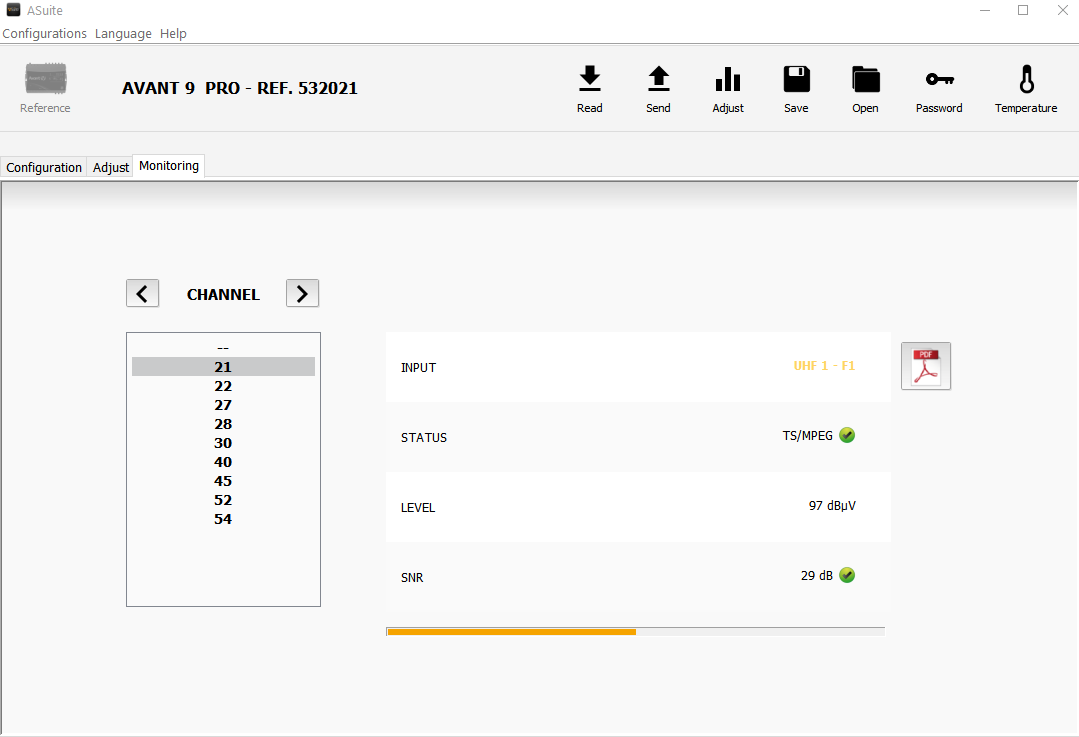This screenshot has width=1079, height=737.
Task: Select channel 52 in the list
Action: [x=223, y=500]
